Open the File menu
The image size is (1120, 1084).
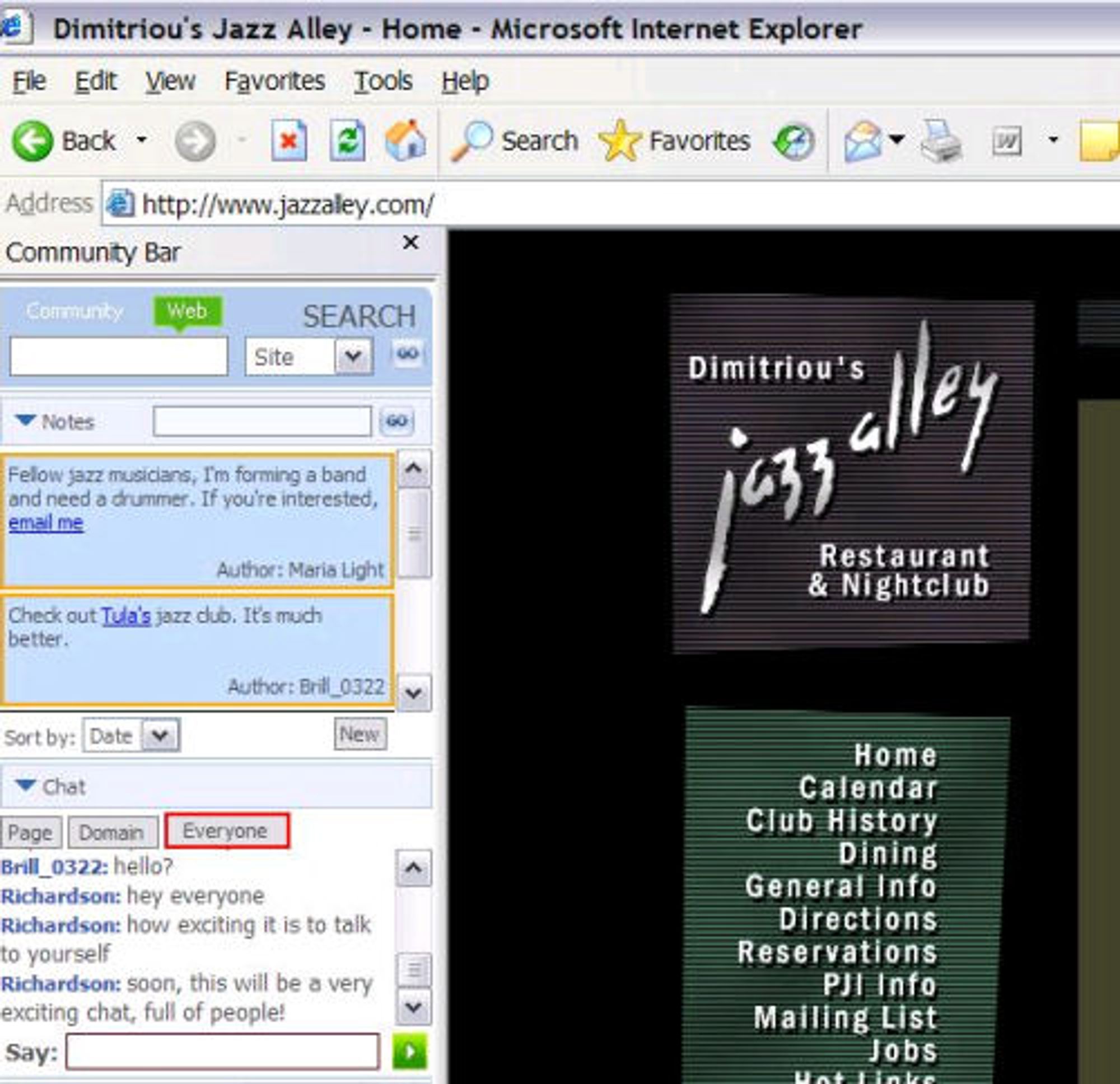[x=29, y=81]
